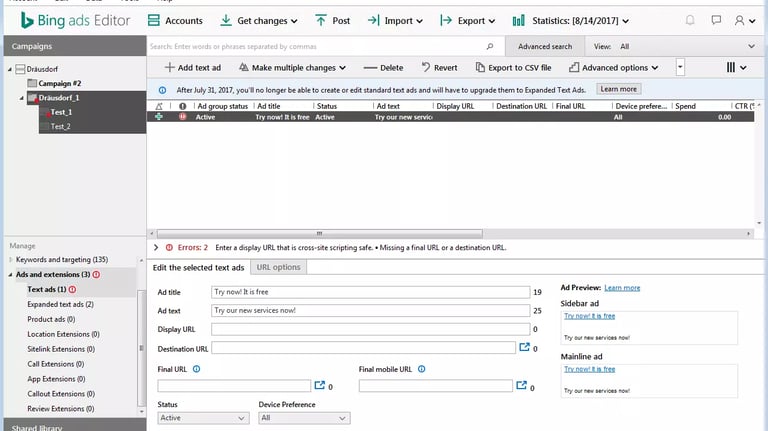Open Destination URL in browser icon
This screenshot has width=768, height=431.
coord(524,347)
